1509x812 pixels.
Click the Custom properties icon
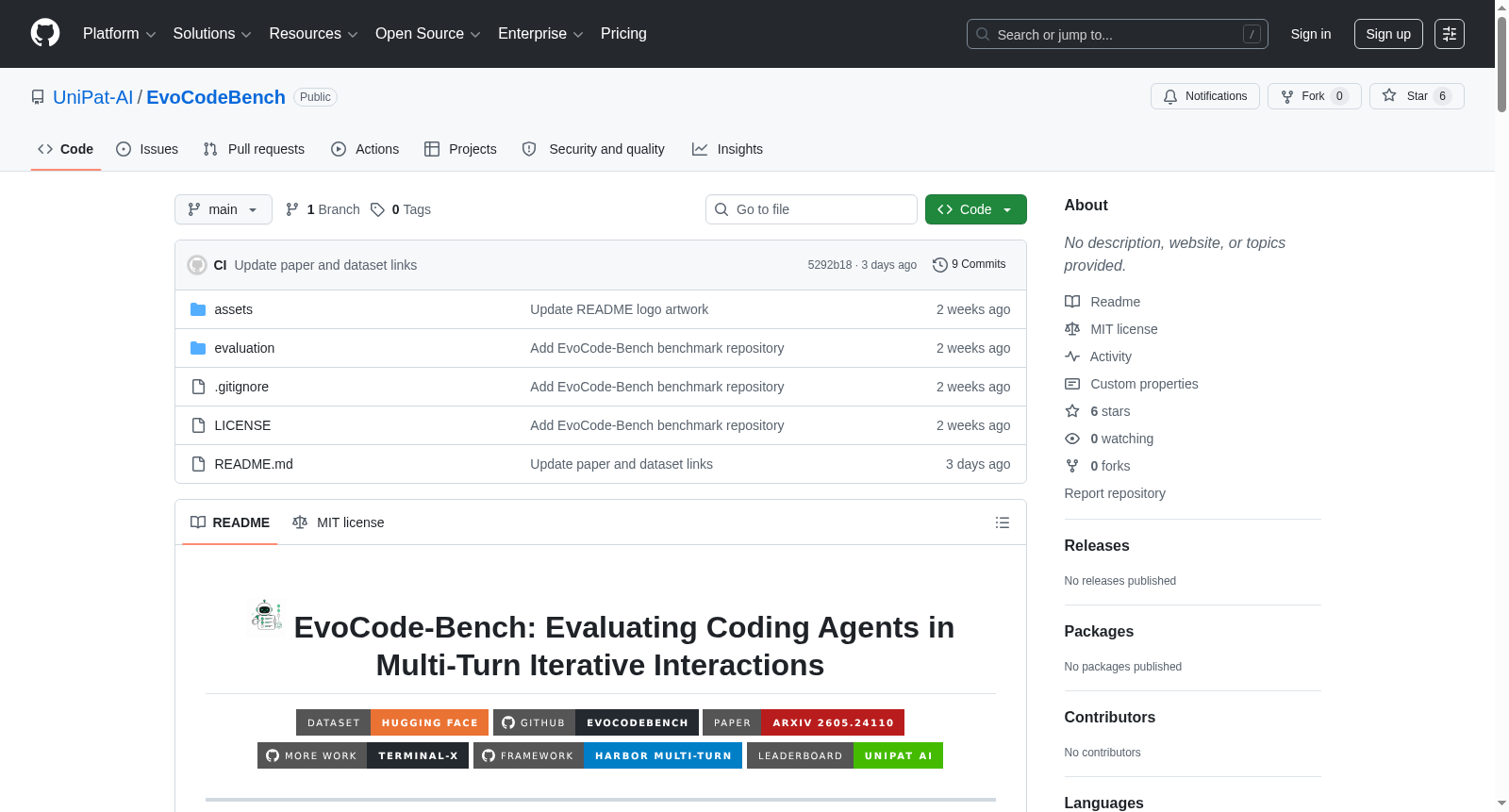coord(1072,384)
